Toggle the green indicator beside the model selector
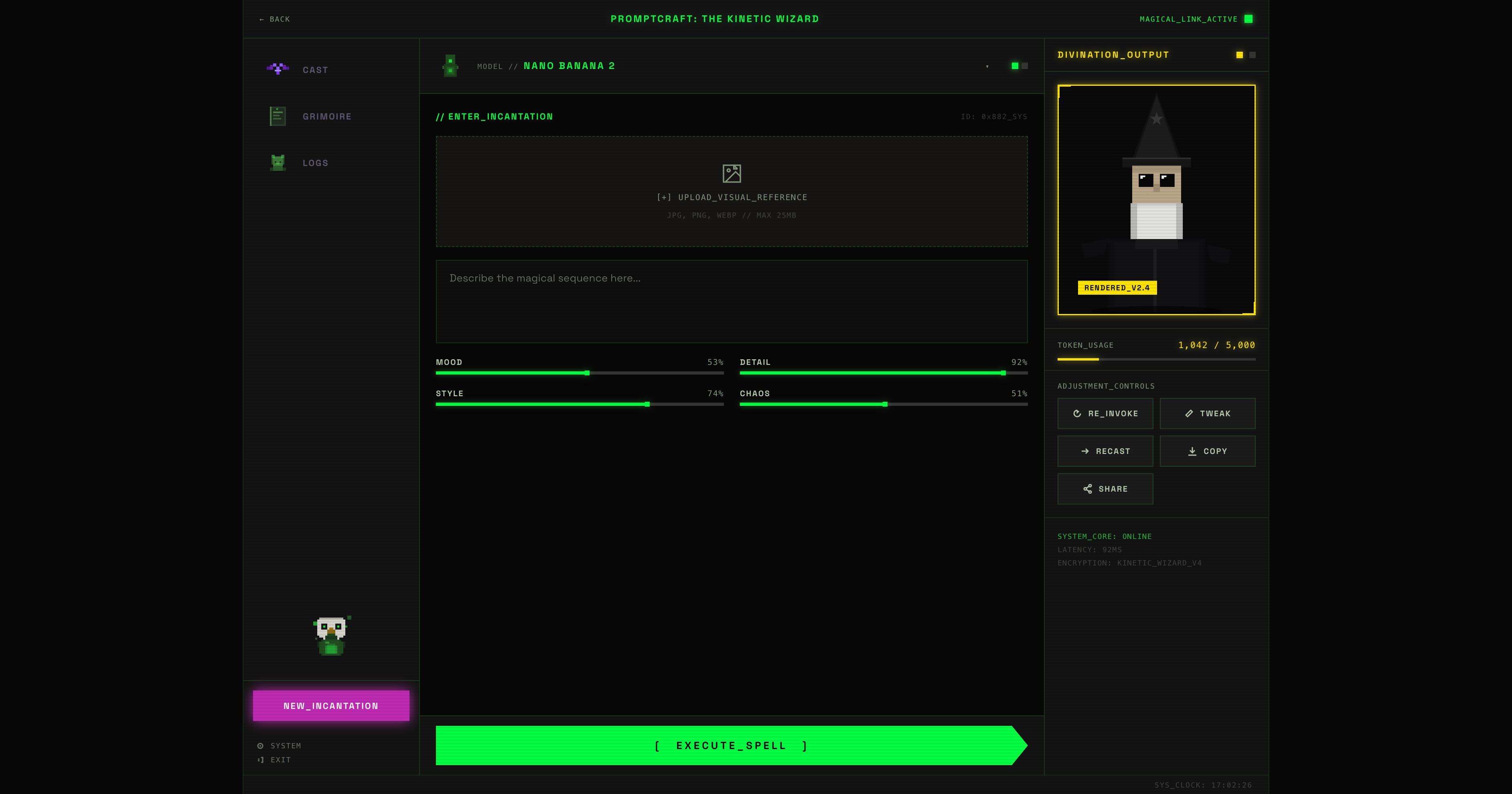The image size is (1512, 794). click(x=1015, y=66)
